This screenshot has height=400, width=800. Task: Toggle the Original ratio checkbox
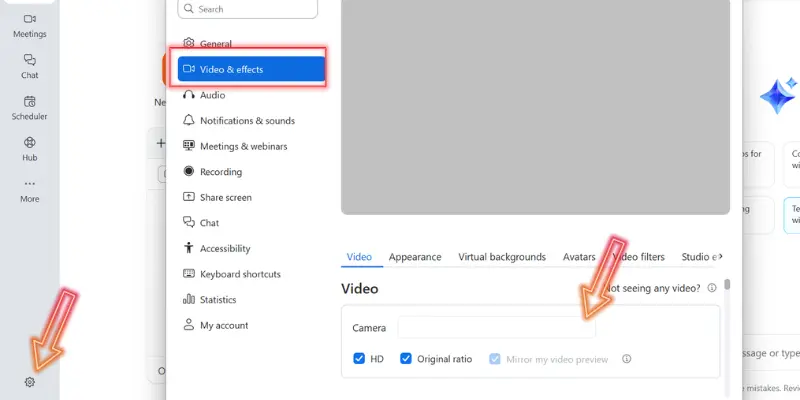(x=406, y=359)
